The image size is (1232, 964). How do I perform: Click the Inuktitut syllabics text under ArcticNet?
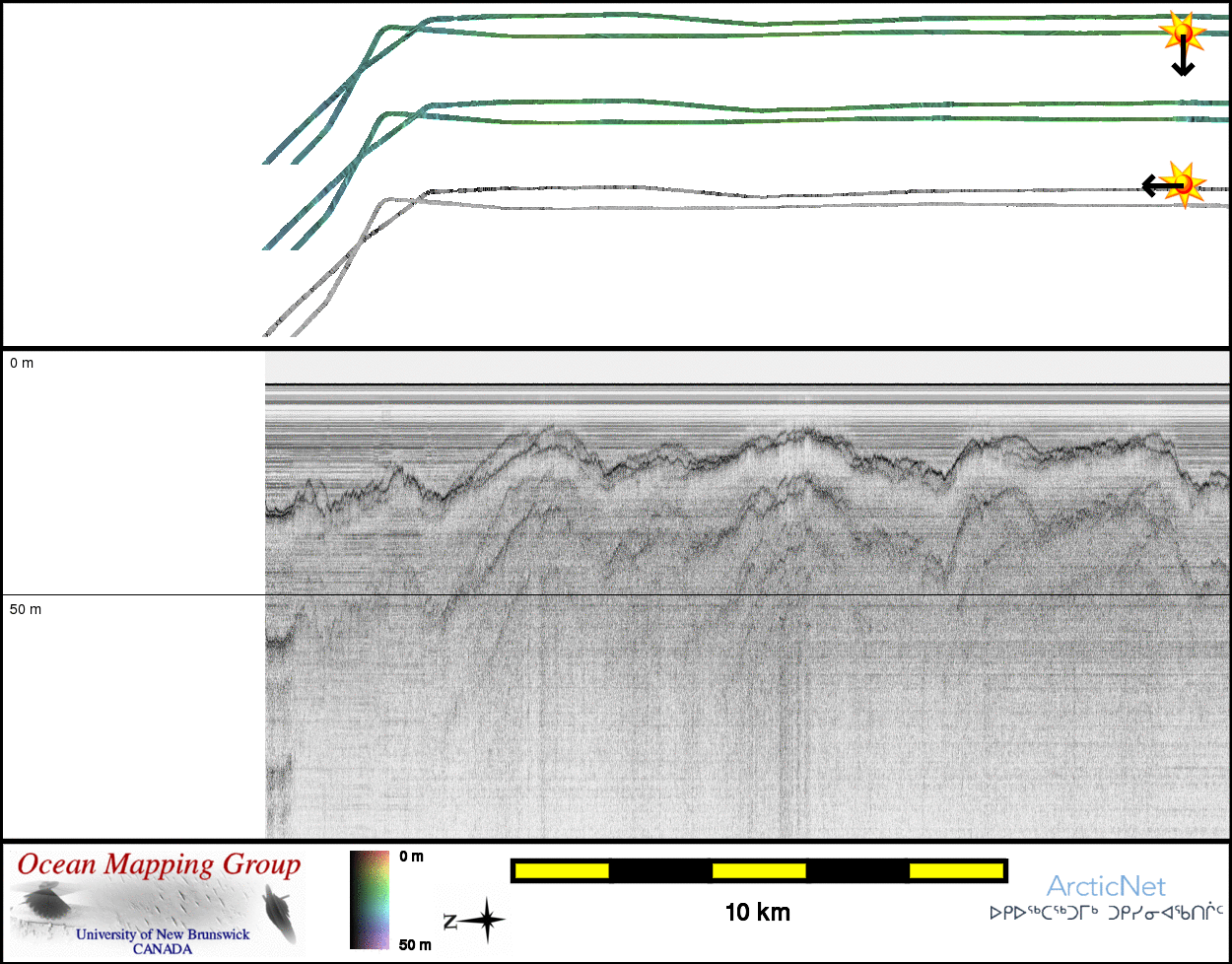pos(1106,914)
